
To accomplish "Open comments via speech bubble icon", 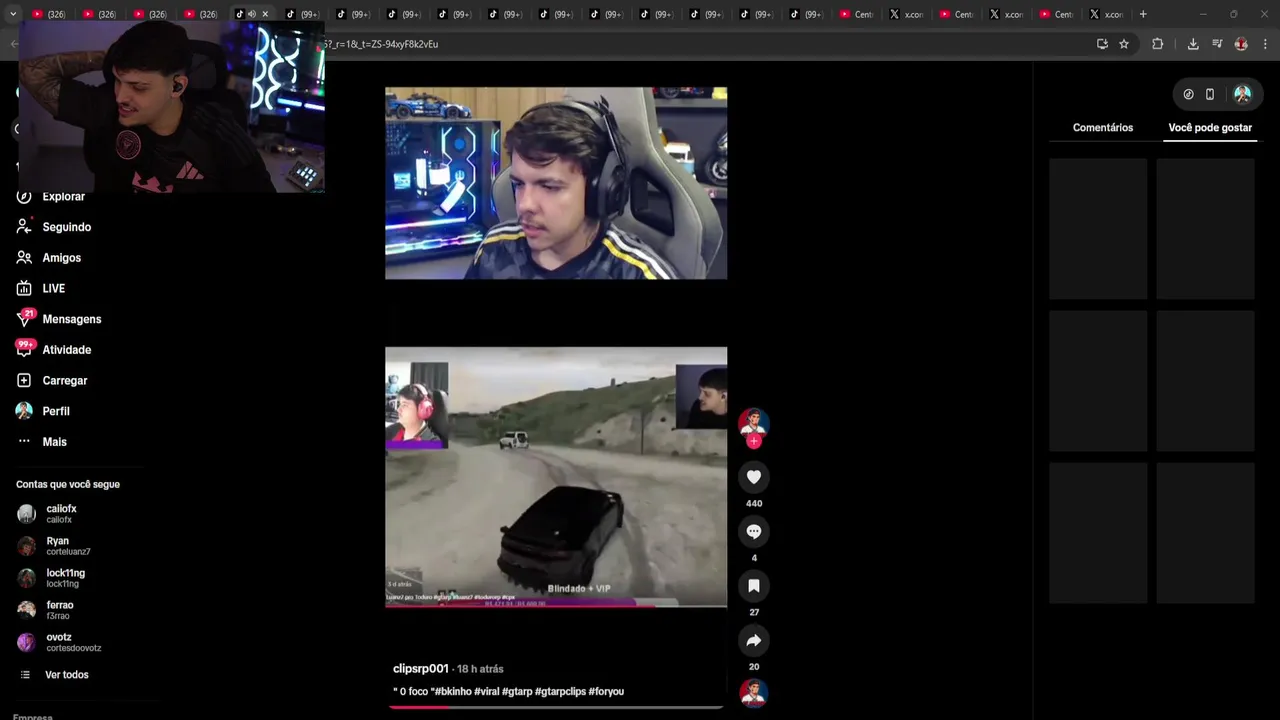I will click(x=754, y=531).
